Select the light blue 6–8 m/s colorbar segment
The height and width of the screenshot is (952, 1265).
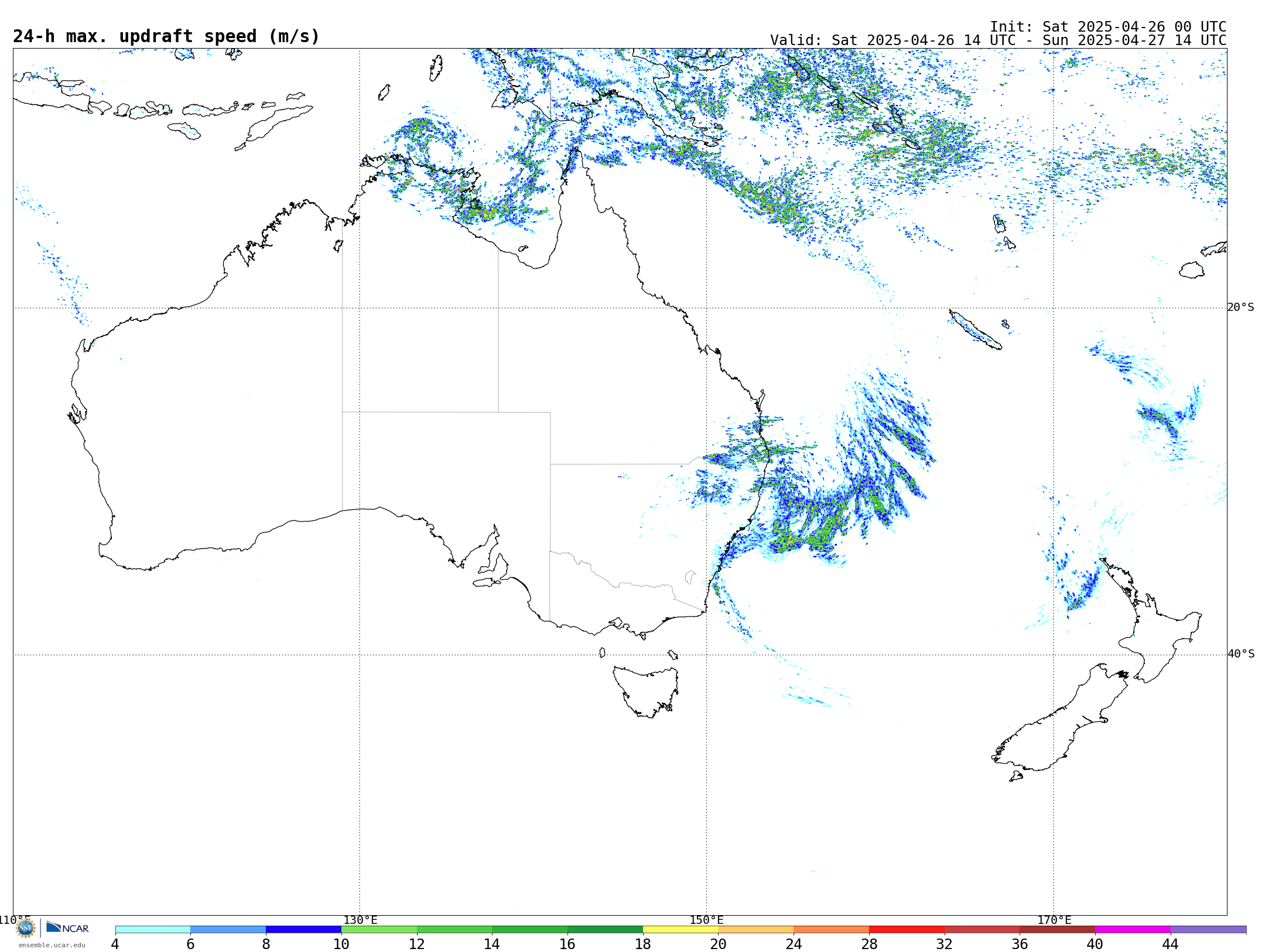click(x=228, y=930)
